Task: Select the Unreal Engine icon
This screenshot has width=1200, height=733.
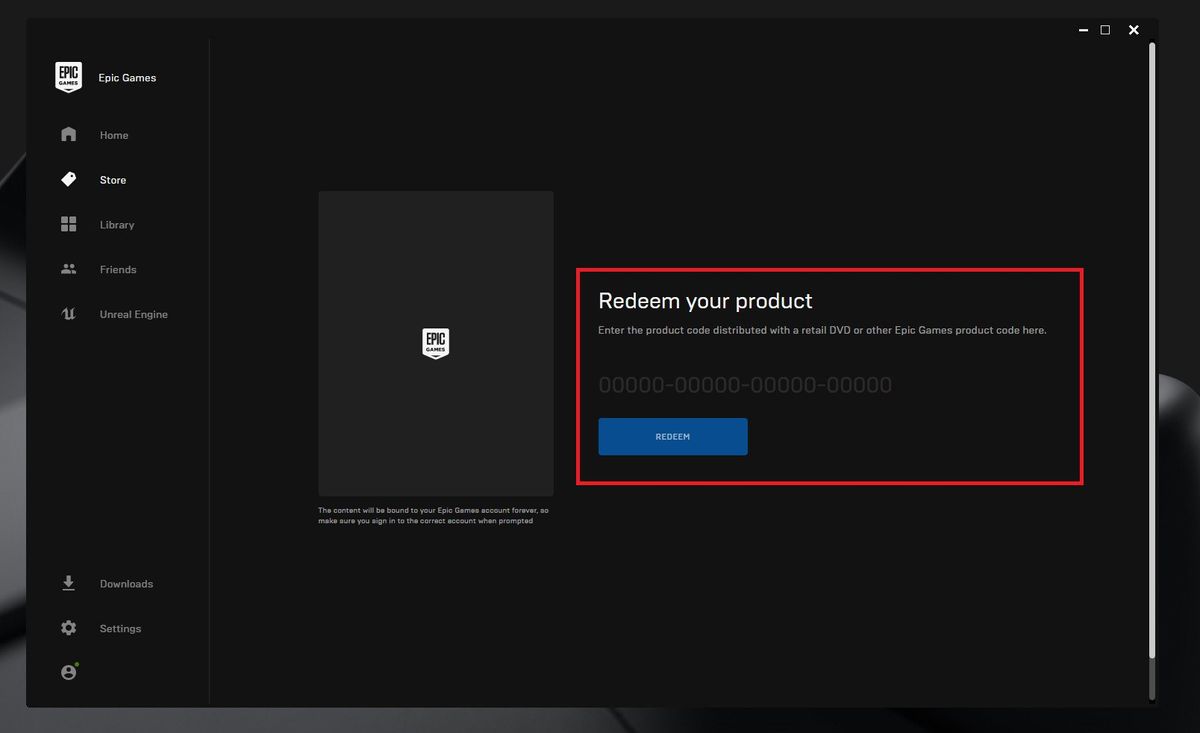Action: click(x=68, y=313)
